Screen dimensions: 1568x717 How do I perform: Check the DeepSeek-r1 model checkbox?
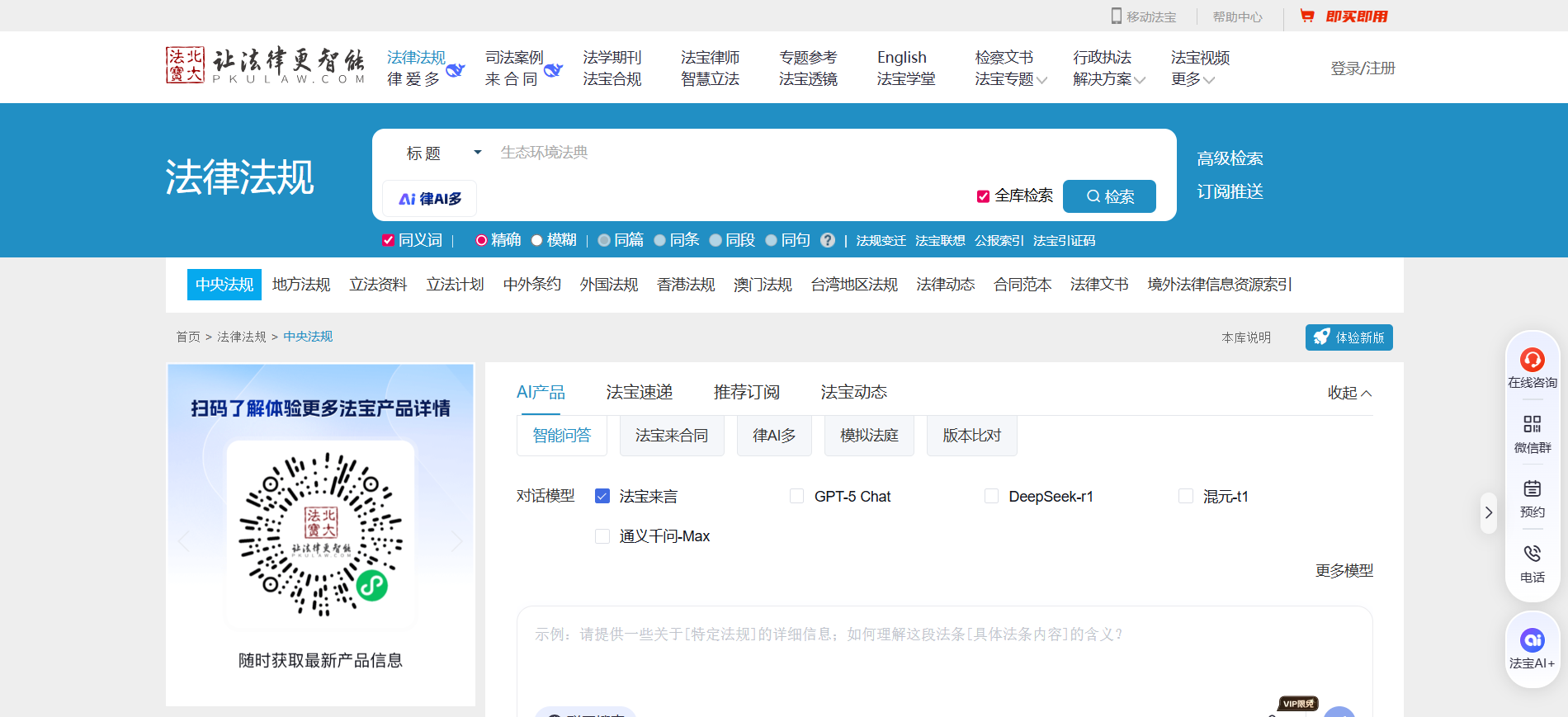pos(992,496)
